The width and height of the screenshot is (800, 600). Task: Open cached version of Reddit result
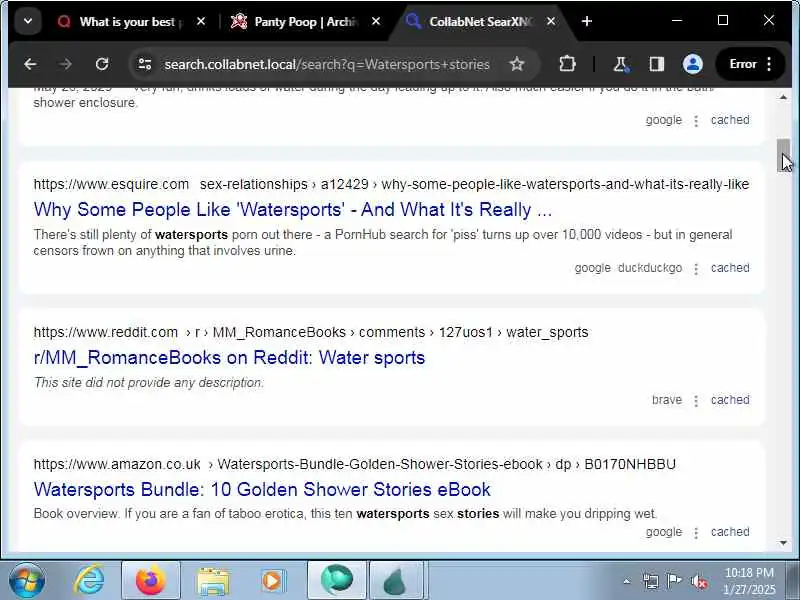(x=730, y=399)
